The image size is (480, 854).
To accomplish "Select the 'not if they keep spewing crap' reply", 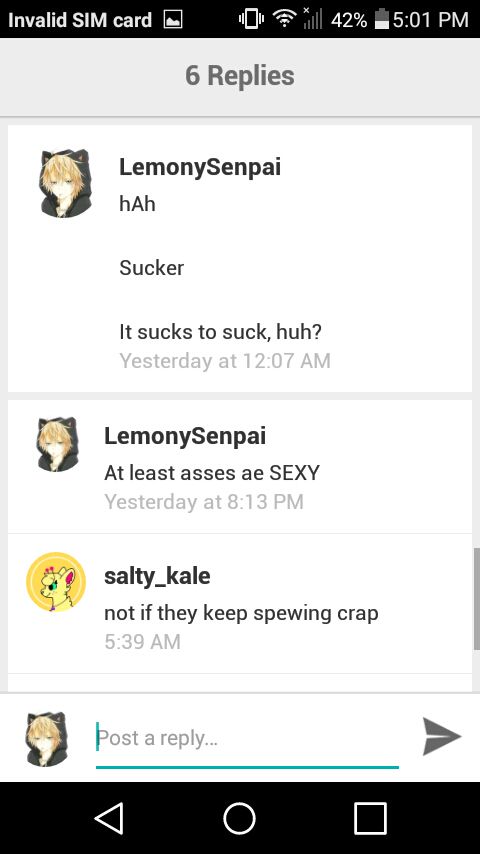I will (x=241, y=613).
